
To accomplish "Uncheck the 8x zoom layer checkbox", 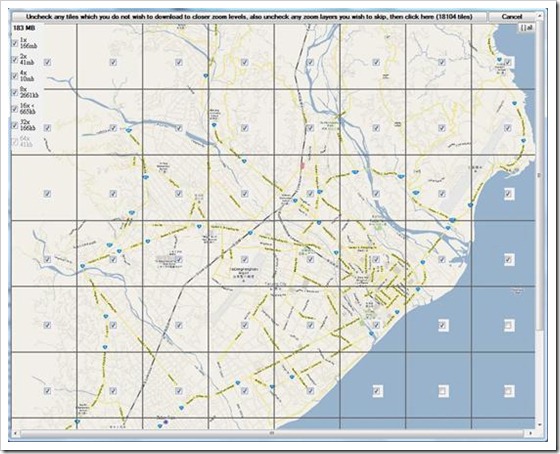I will click(15, 93).
